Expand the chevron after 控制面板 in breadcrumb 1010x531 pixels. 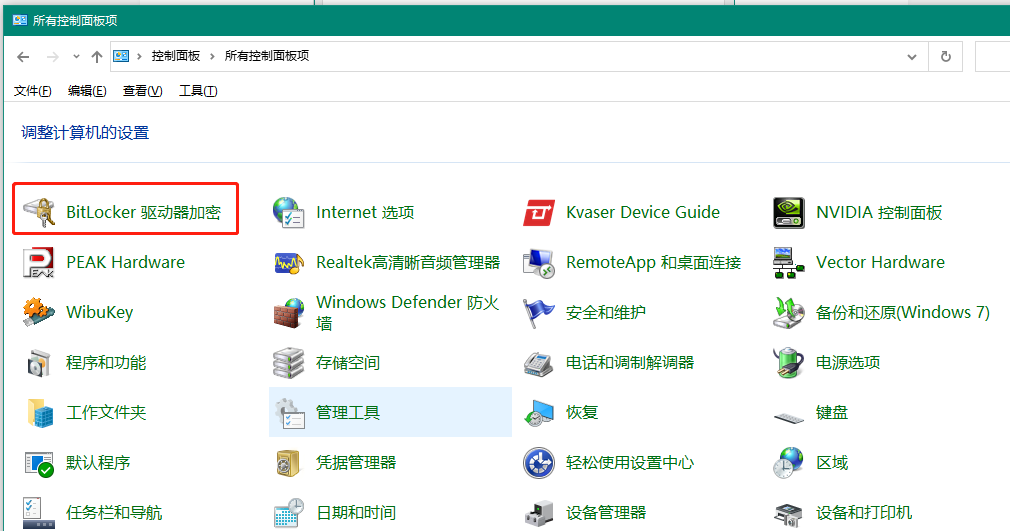212,57
